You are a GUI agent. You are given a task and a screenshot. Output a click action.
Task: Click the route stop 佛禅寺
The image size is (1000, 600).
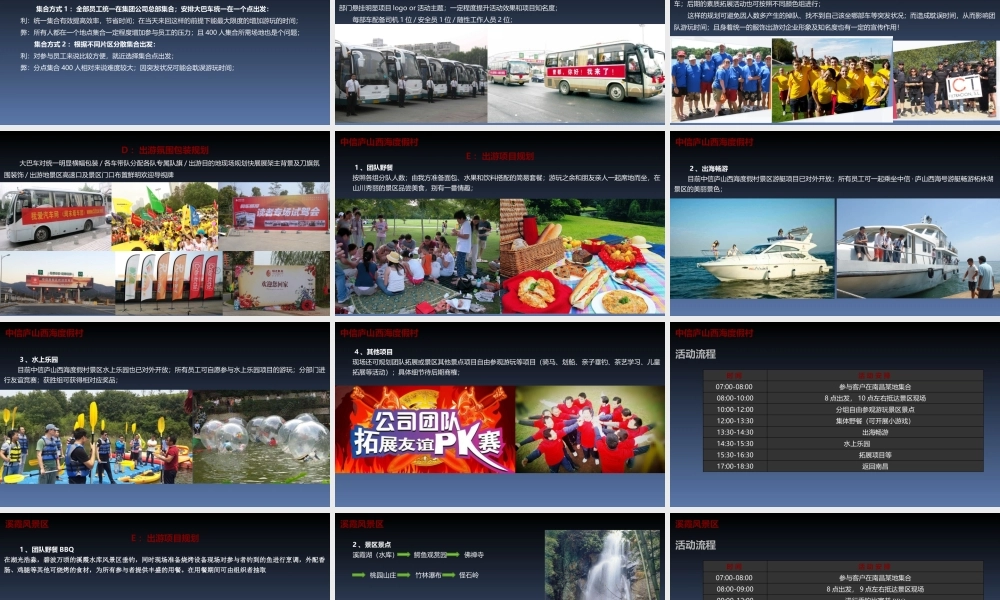point(474,555)
